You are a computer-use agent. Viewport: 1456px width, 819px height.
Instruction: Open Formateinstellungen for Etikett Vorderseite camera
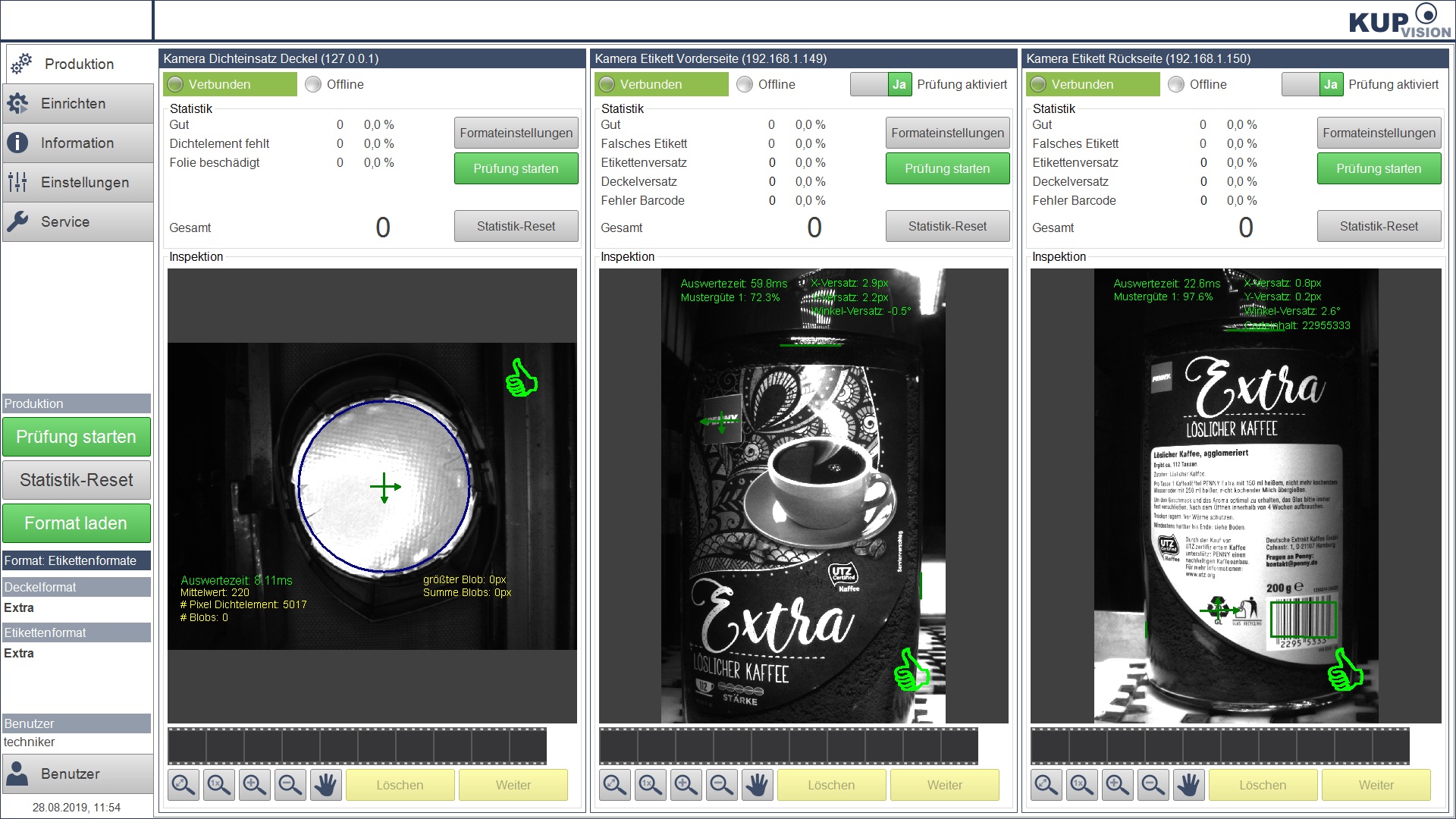click(x=948, y=133)
